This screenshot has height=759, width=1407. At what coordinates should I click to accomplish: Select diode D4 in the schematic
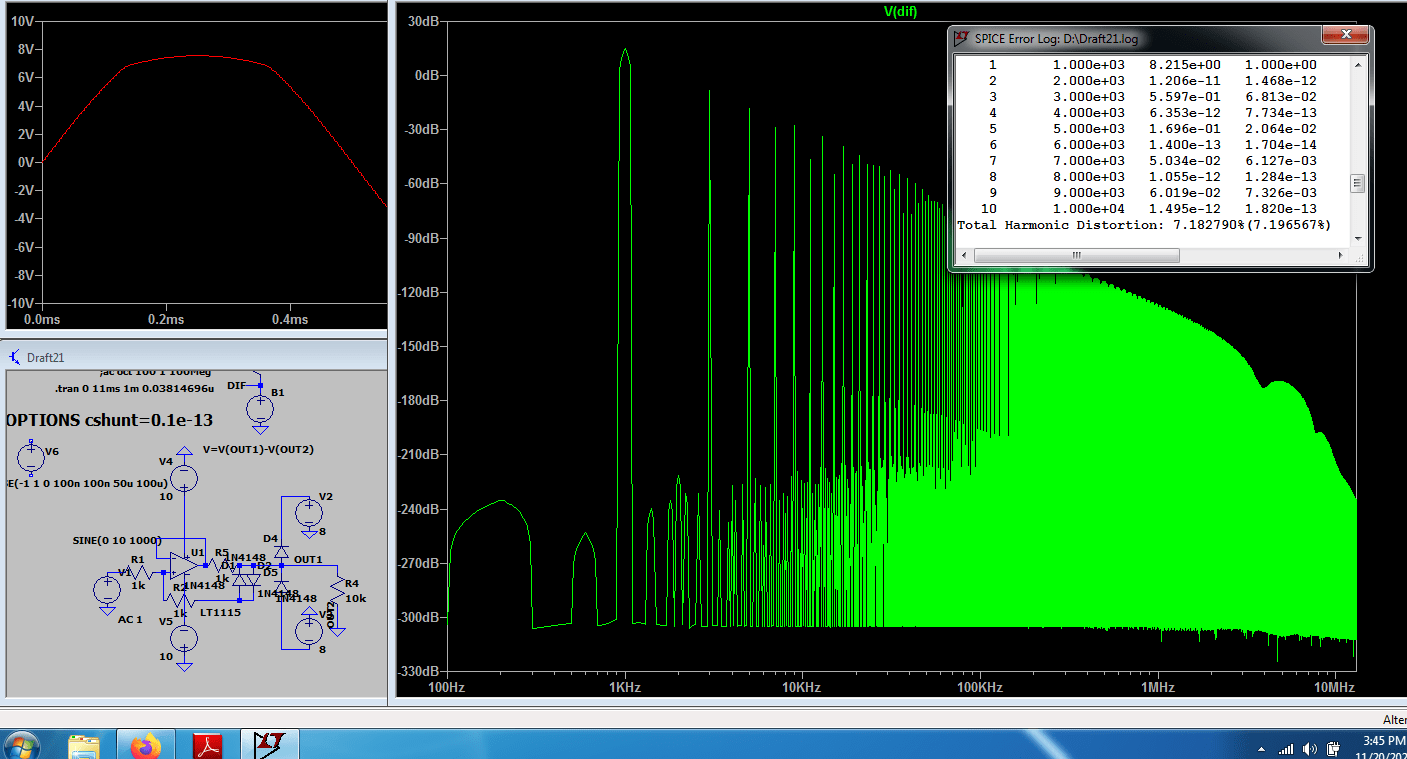pyautogui.click(x=282, y=551)
